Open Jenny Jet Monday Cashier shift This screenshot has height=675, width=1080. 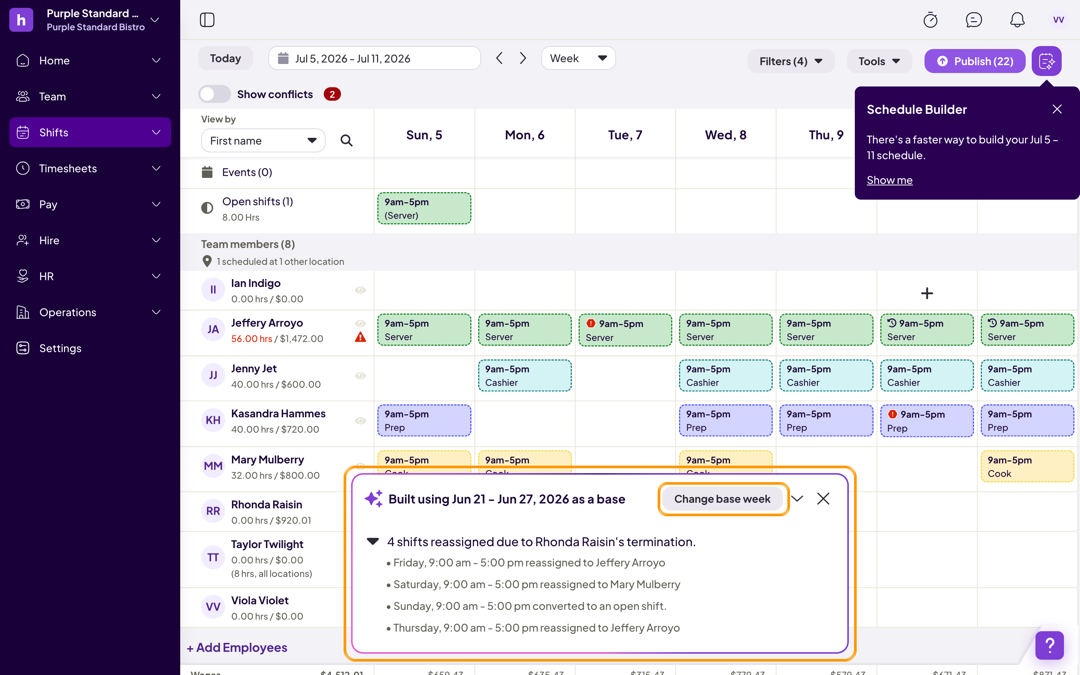click(524, 375)
